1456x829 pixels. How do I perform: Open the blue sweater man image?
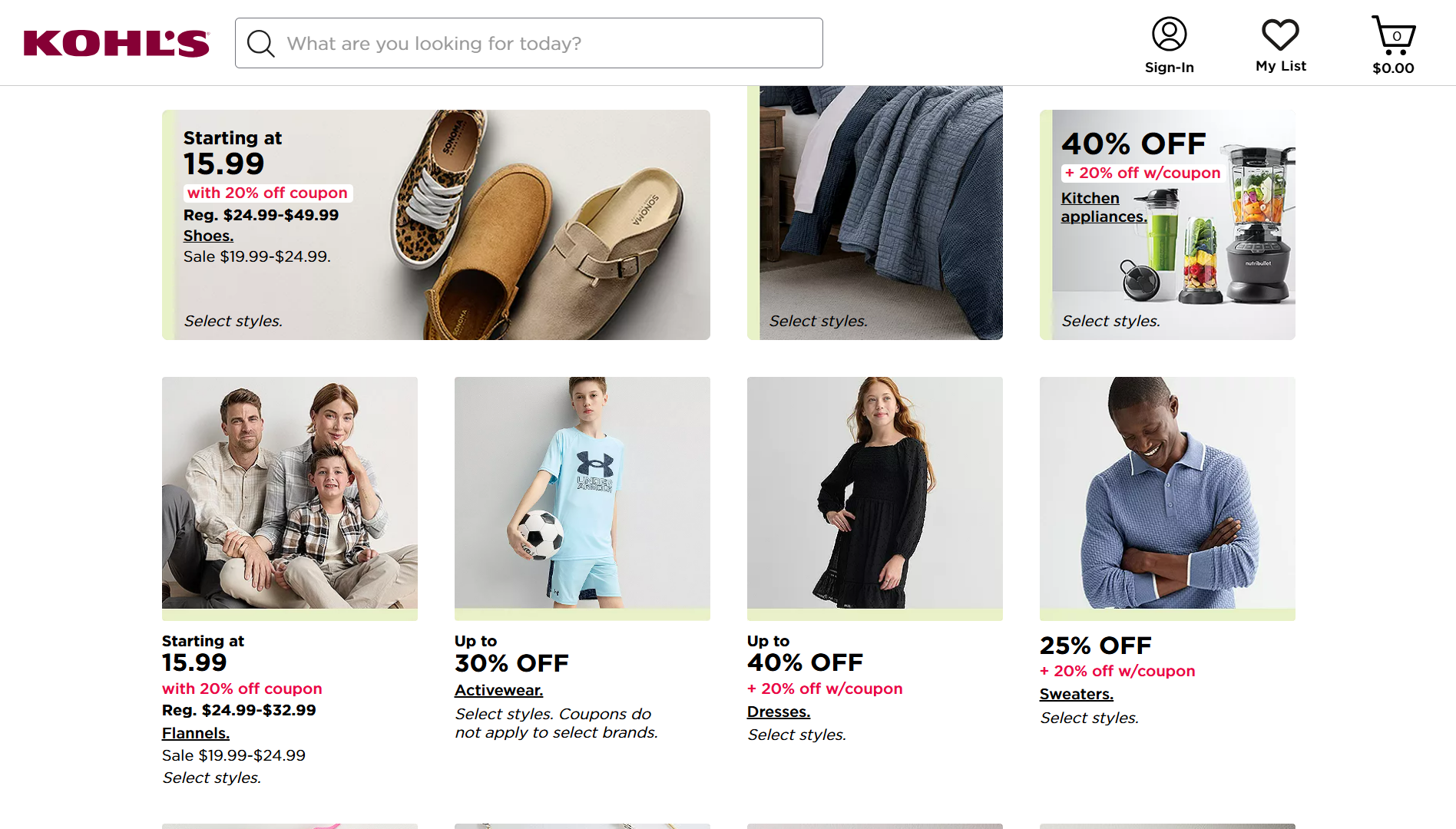1167,493
